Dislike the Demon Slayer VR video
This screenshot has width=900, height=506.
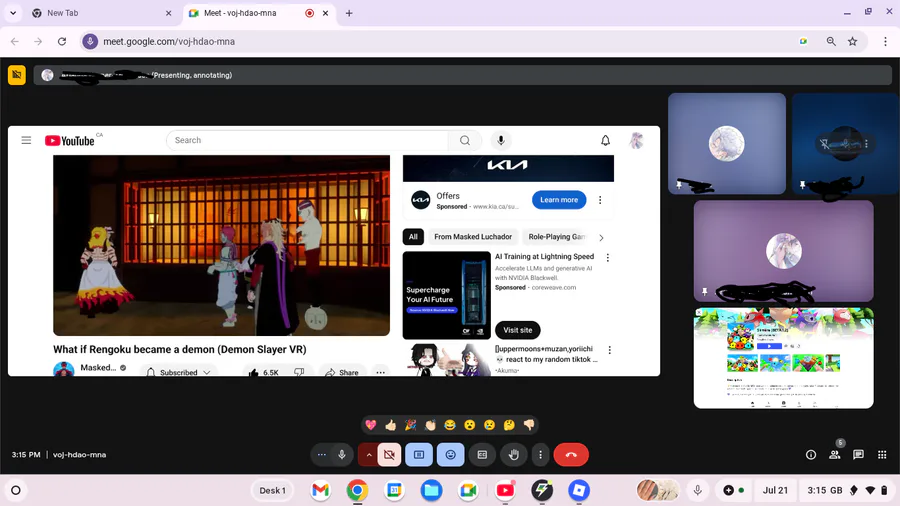pos(299,372)
